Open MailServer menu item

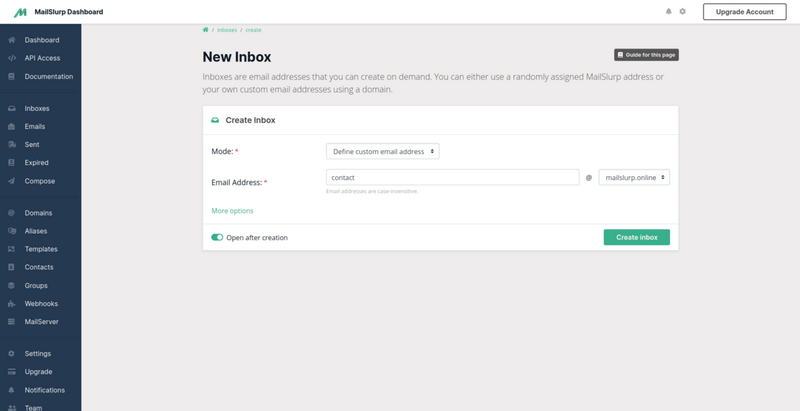pyautogui.click(x=41, y=322)
